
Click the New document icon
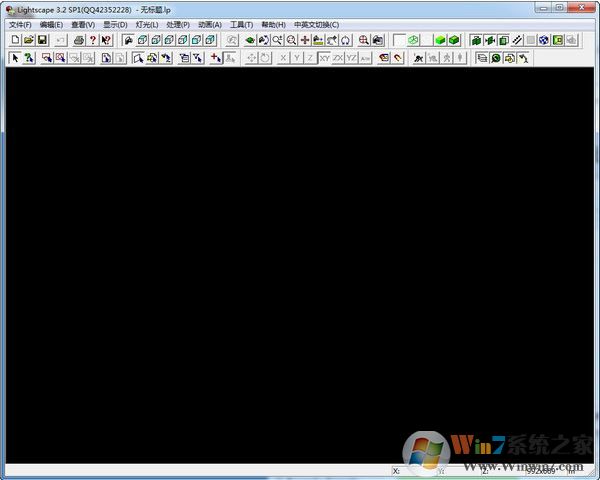15,40
